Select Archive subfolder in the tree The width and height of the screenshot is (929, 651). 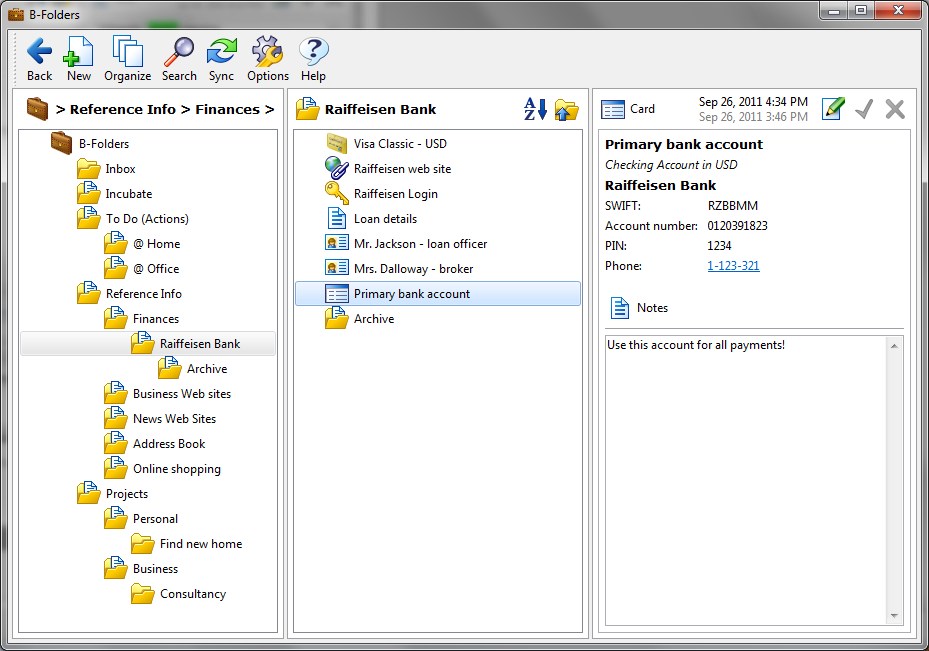(x=193, y=368)
